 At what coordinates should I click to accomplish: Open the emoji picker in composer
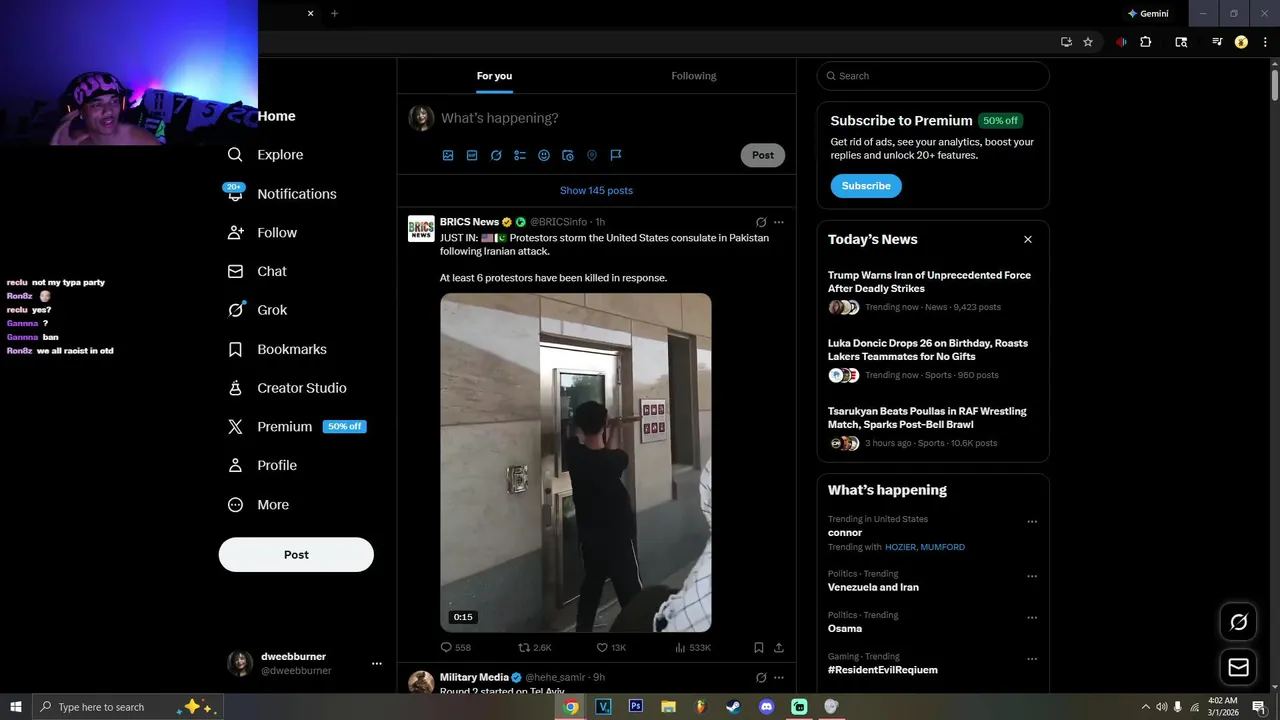tap(544, 155)
